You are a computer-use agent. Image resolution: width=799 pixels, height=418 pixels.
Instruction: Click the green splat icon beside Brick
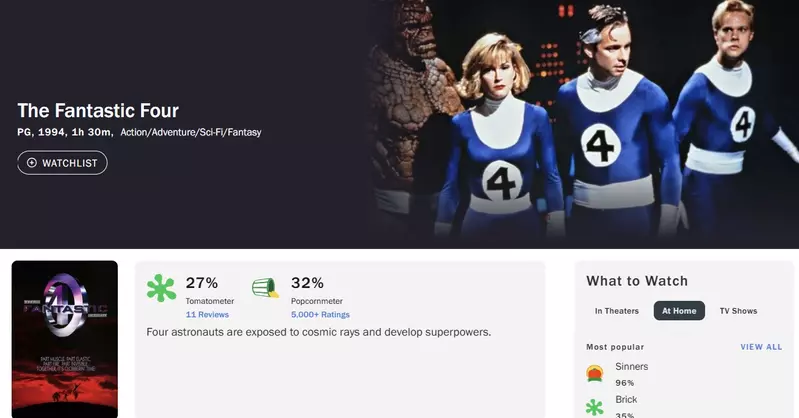coord(595,407)
